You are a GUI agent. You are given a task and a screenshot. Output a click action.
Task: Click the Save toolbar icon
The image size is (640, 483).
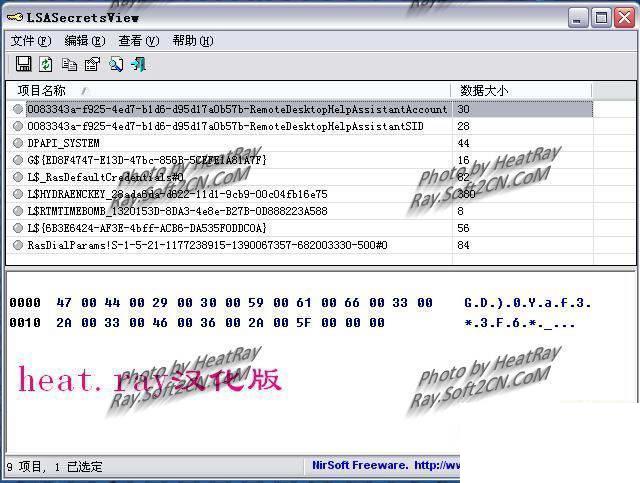[23, 64]
